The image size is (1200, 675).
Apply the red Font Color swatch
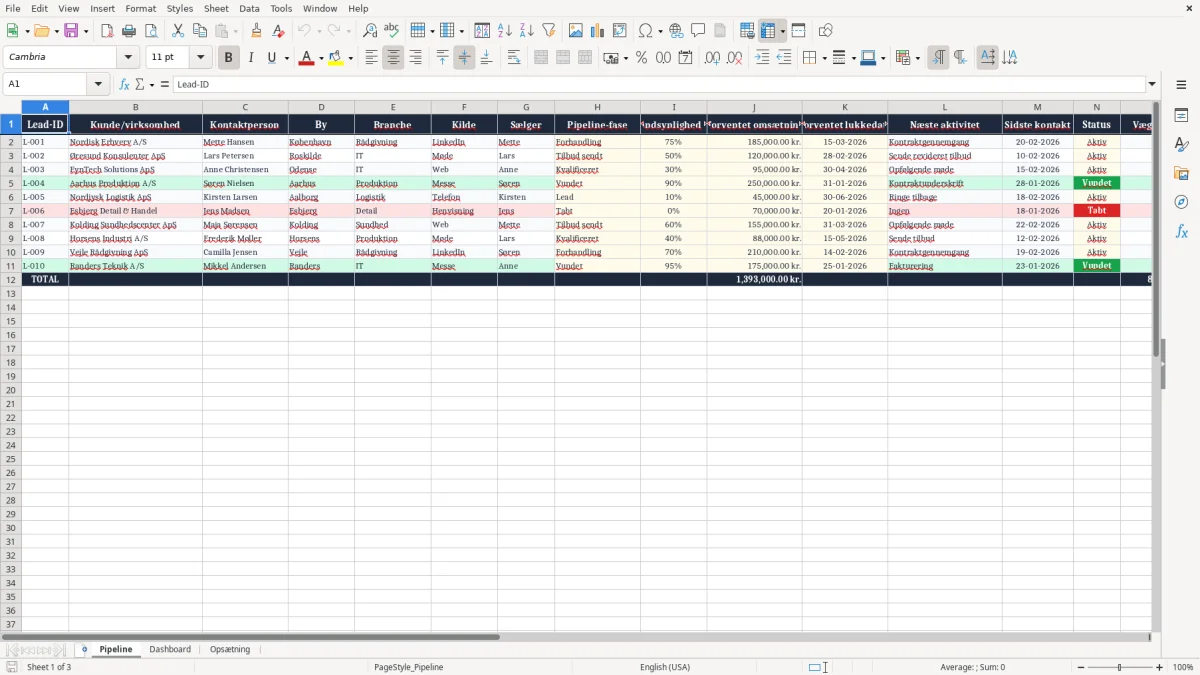tap(307, 58)
